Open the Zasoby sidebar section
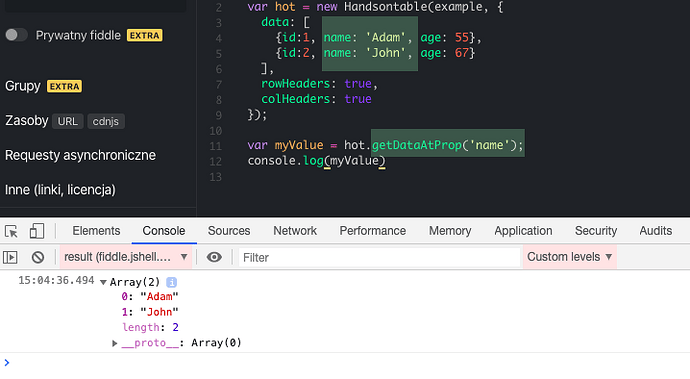 (x=26, y=121)
